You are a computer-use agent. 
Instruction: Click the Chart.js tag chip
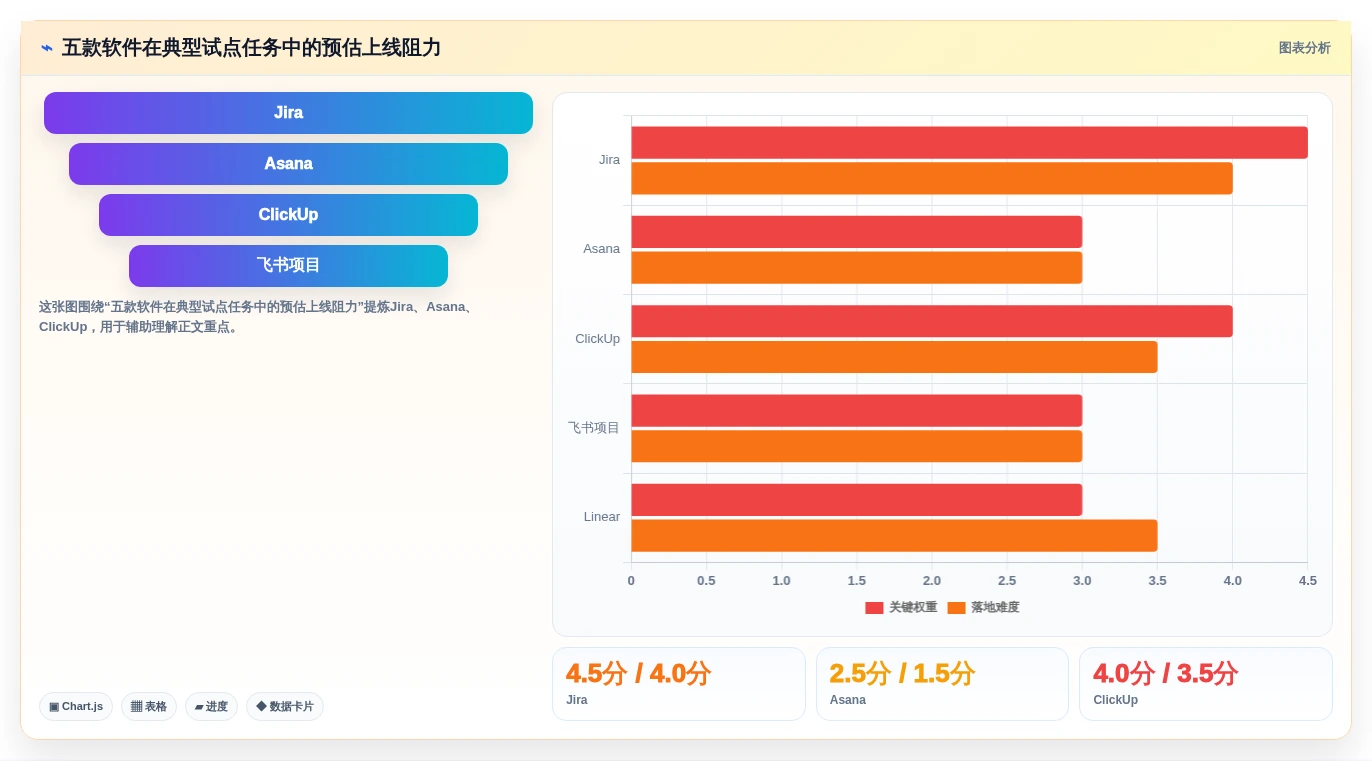pos(76,707)
